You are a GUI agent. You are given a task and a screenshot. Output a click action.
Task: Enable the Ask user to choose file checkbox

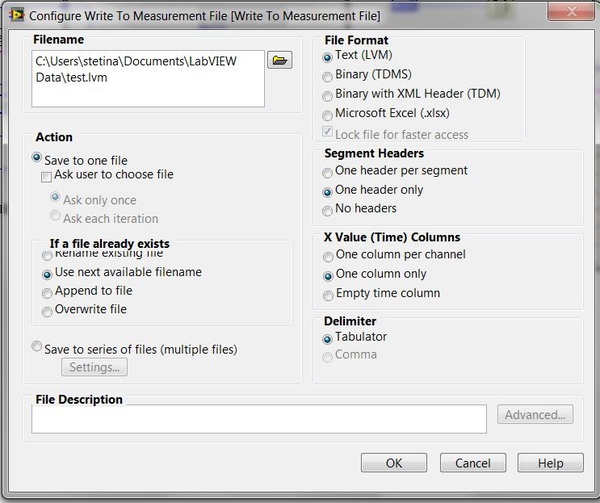46,177
